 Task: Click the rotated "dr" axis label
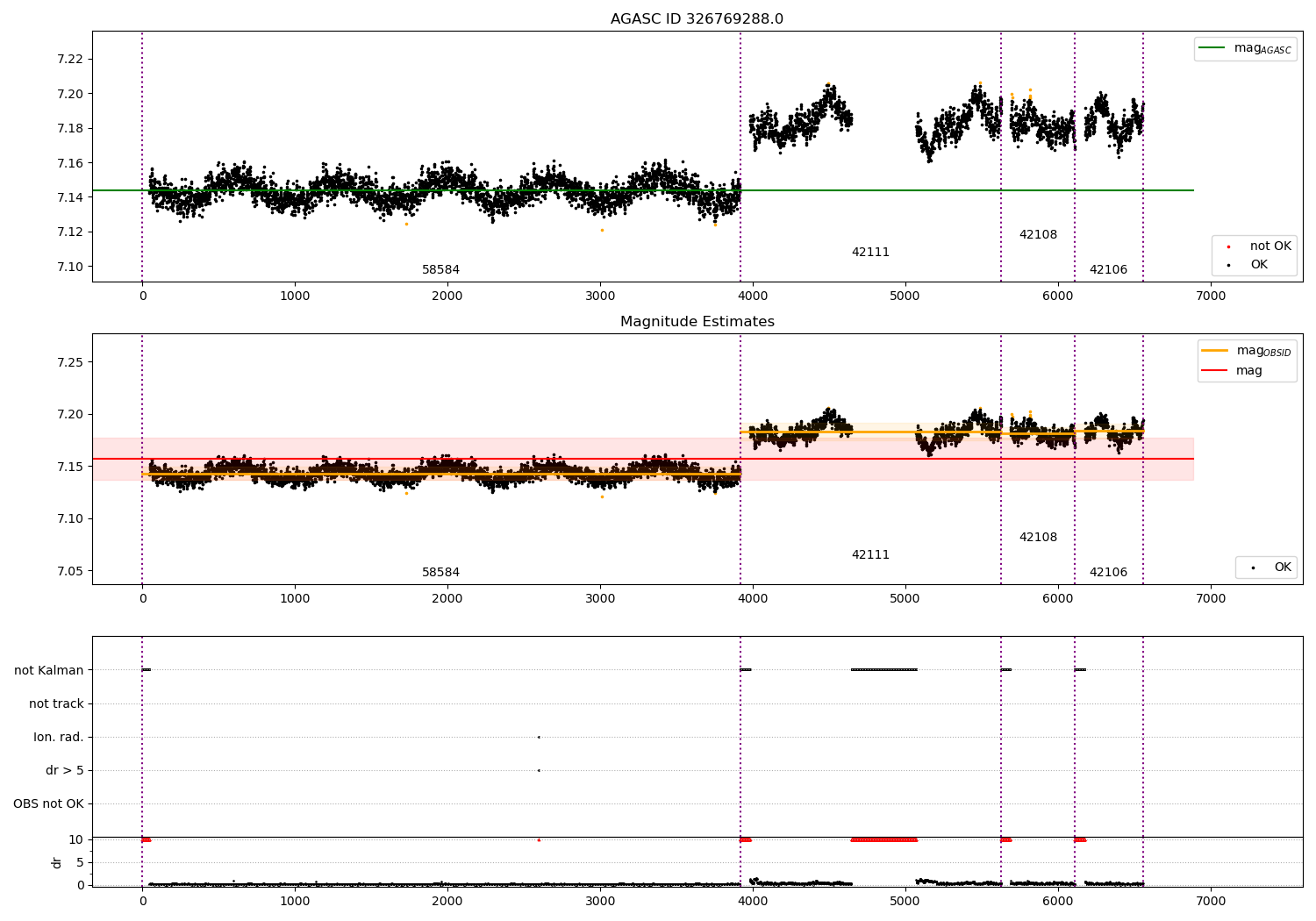[57, 862]
